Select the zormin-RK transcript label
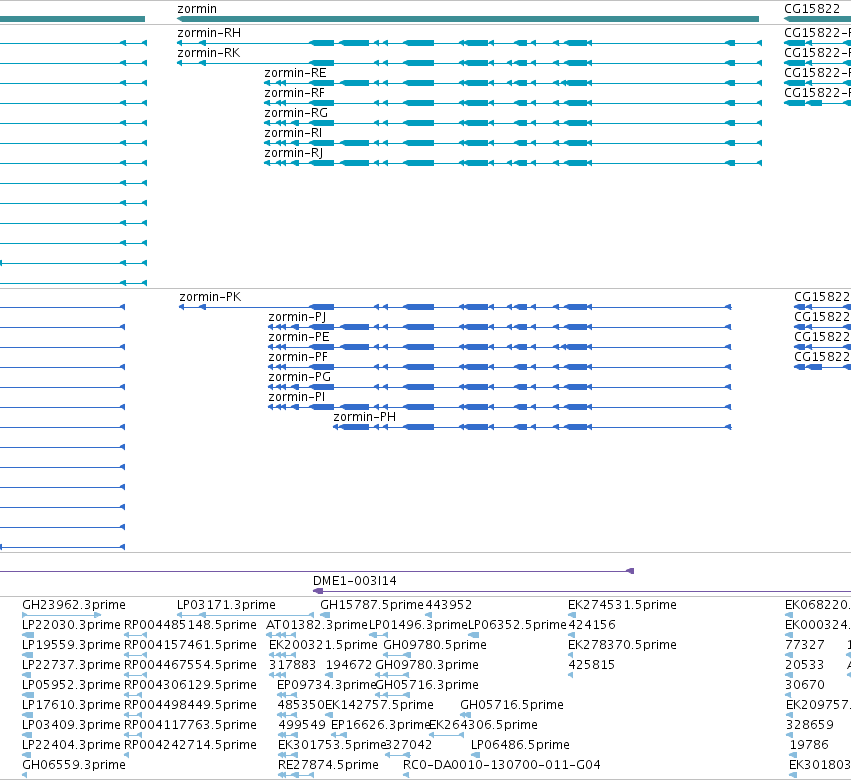The image size is (851, 780). pos(208,53)
